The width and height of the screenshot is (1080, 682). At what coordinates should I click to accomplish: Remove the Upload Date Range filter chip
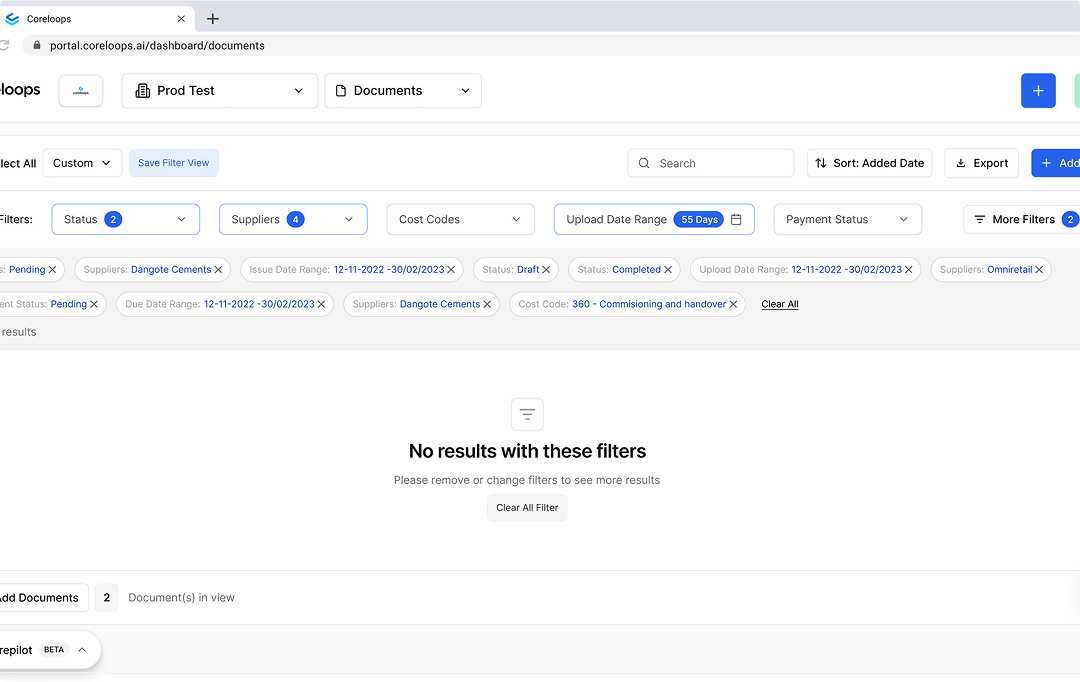click(x=908, y=269)
